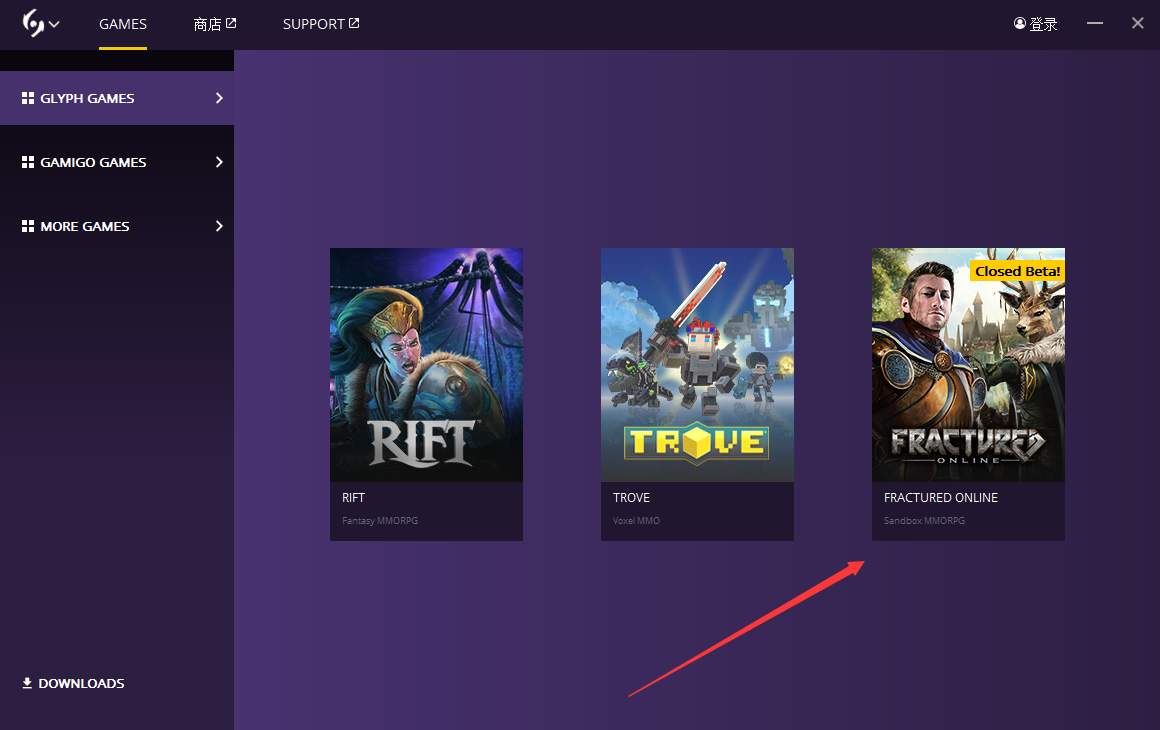Click the Voxel MMO subtitle
This screenshot has height=730, width=1160.
click(x=636, y=521)
